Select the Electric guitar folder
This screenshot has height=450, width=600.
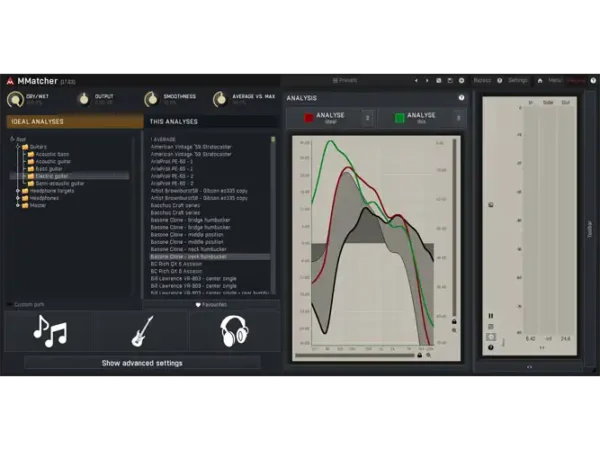click(x=69, y=176)
